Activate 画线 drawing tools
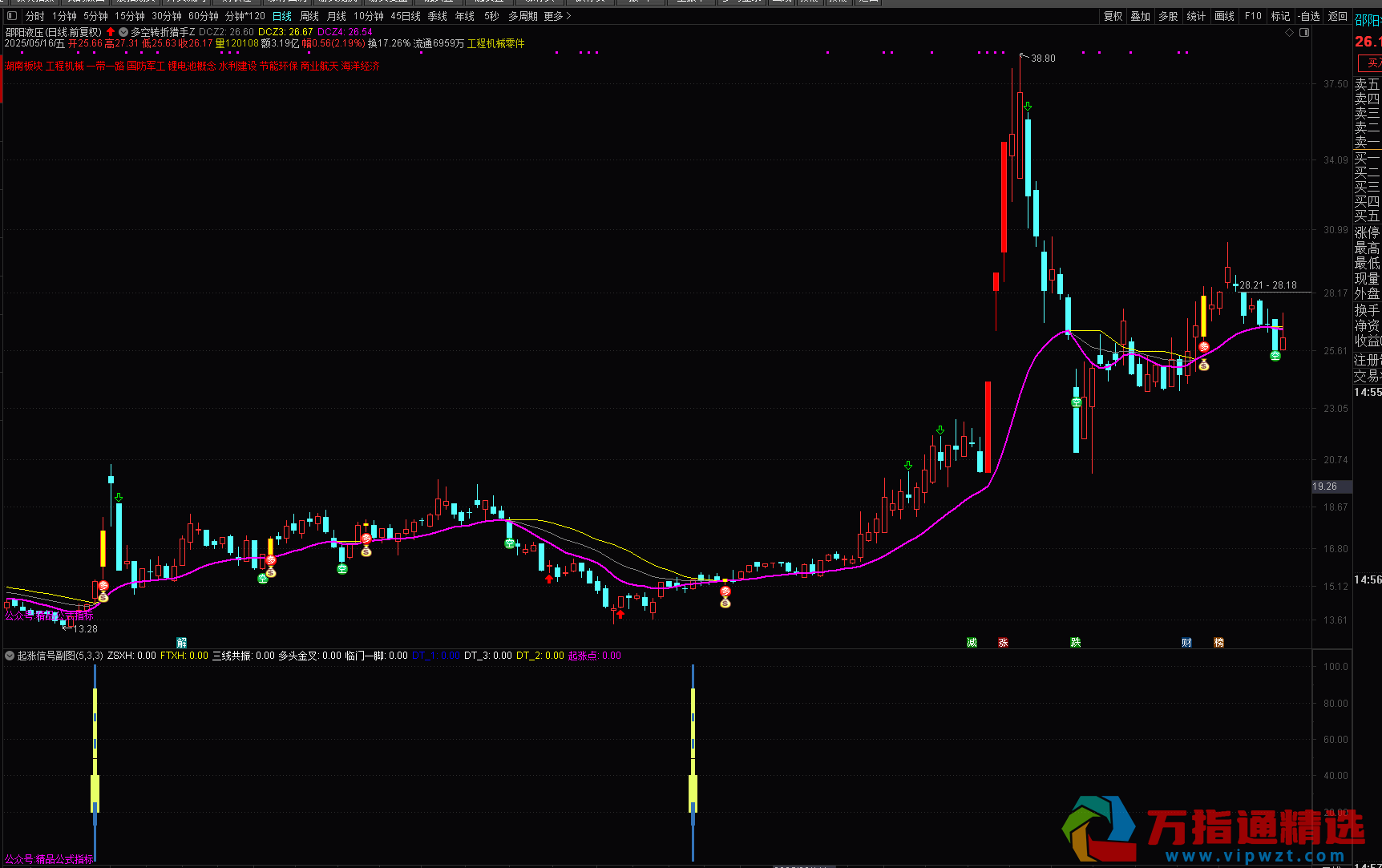Viewport: 1382px width, 868px height. 1225,16
